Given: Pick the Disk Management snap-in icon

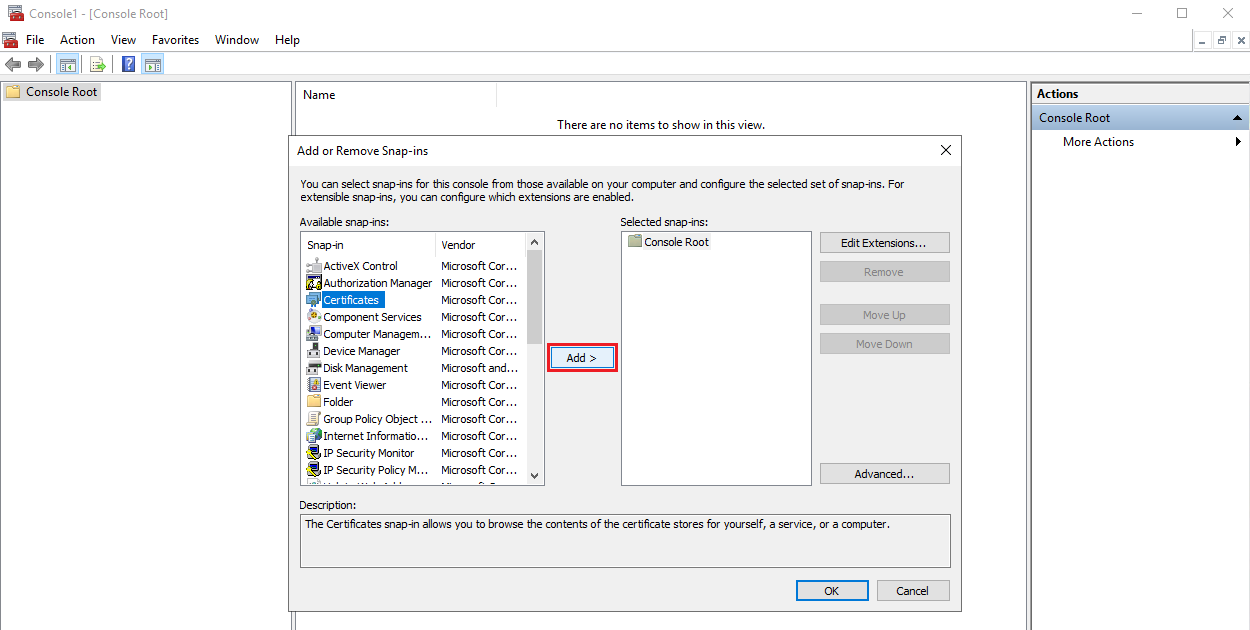Looking at the screenshot, I should click(314, 368).
